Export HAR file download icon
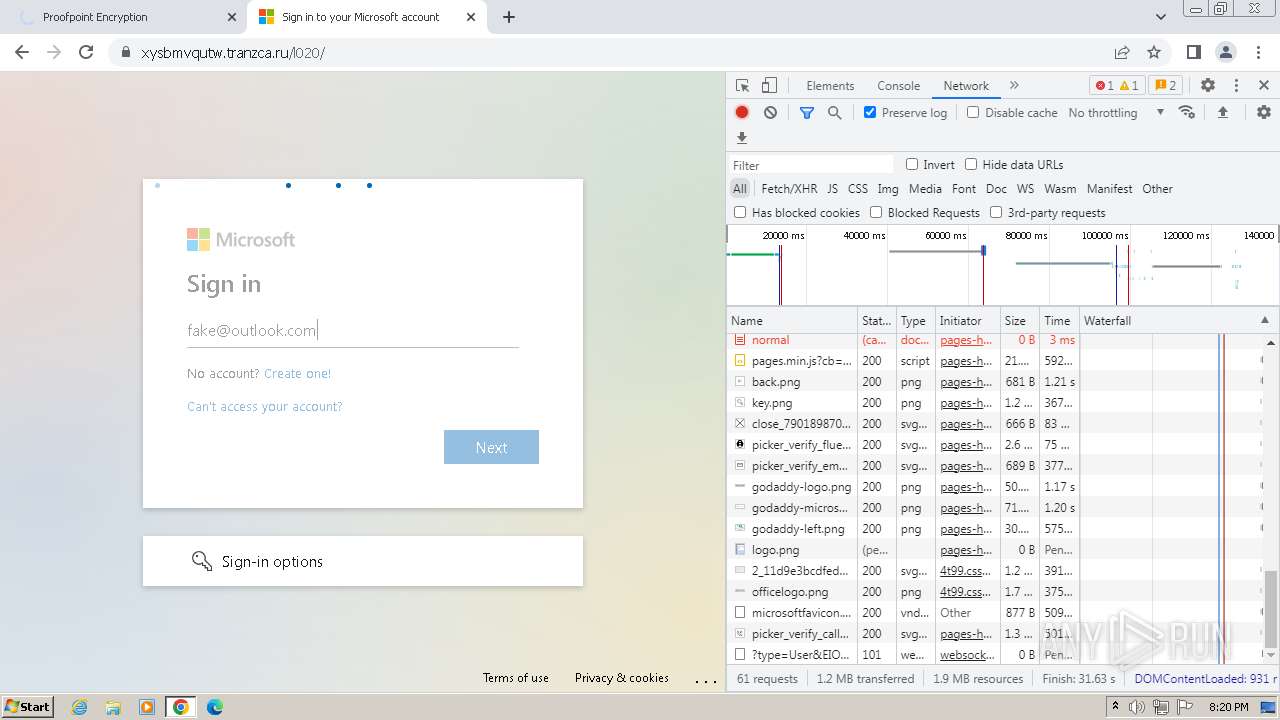Image resolution: width=1280 pixels, height=720 pixels. 742,138
